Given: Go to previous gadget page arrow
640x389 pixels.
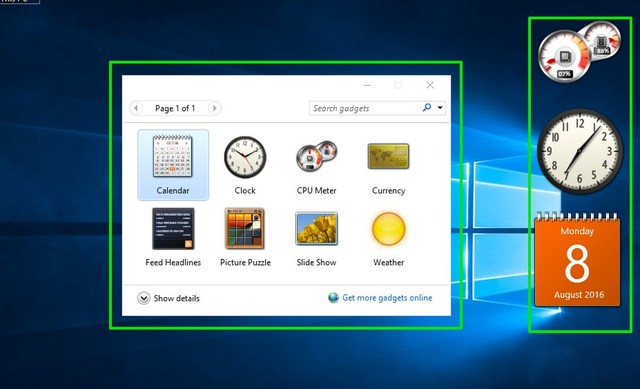Looking at the screenshot, I should tap(136, 108).
